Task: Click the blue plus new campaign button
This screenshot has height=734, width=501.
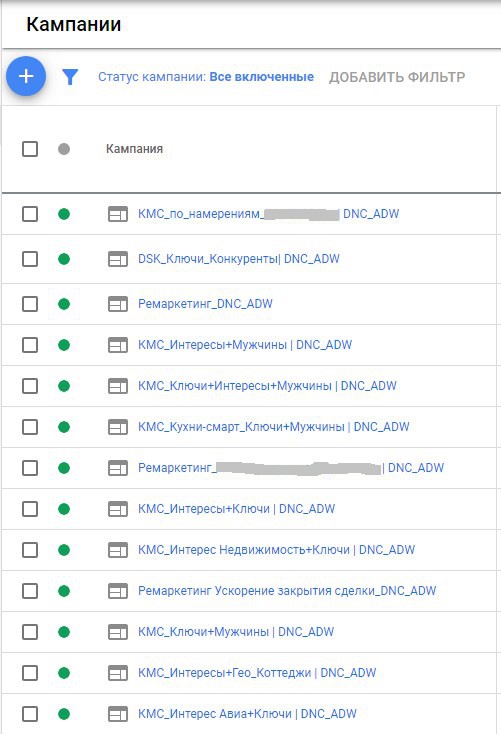Action: pos(26,76)
